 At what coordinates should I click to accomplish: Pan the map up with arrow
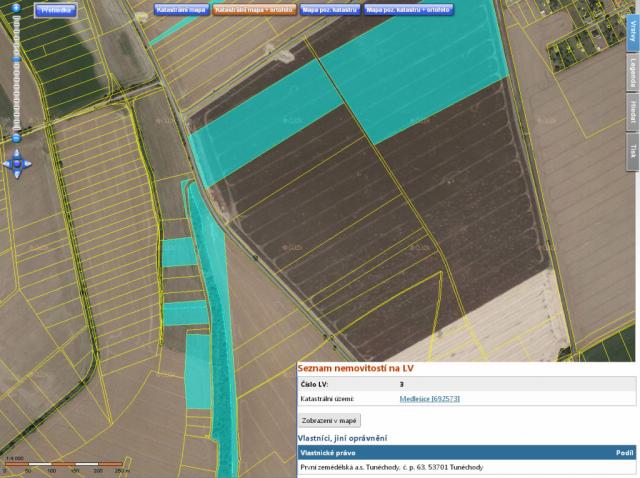17,153
